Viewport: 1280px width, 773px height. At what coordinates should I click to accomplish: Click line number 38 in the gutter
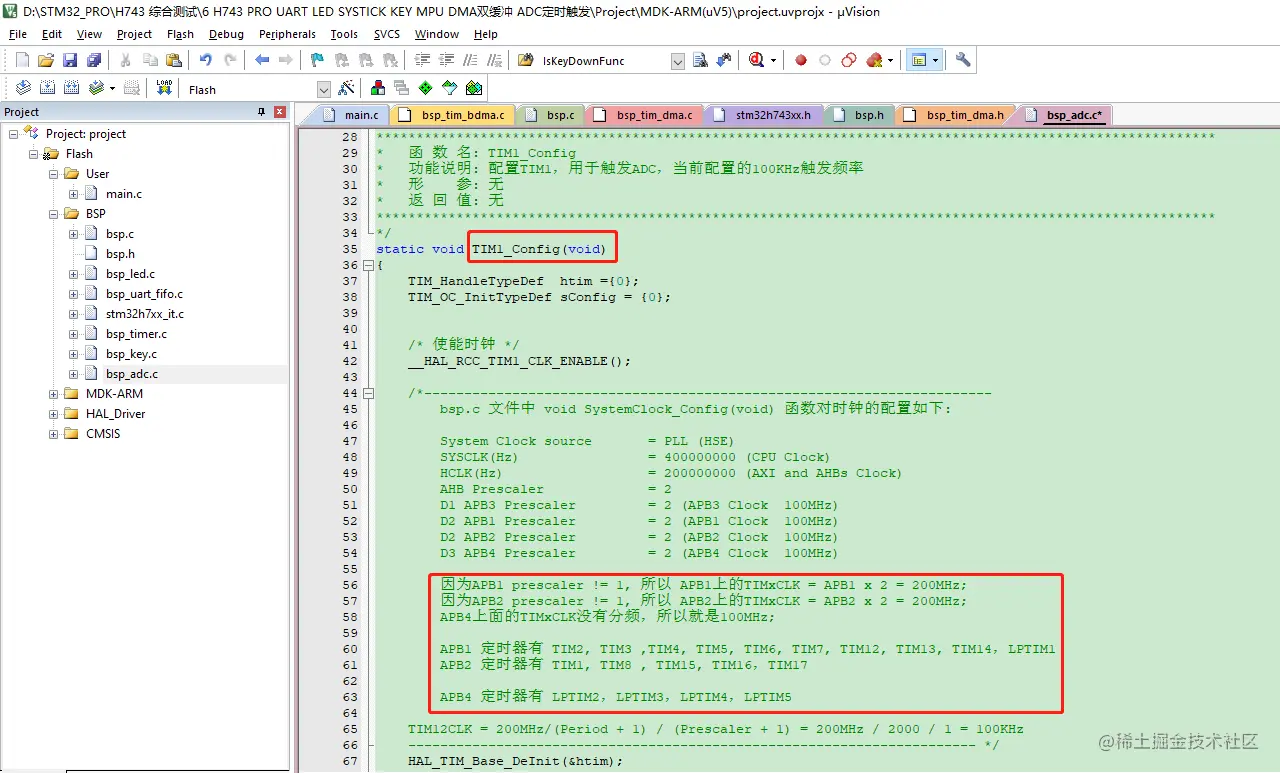[x=349, y=297]
